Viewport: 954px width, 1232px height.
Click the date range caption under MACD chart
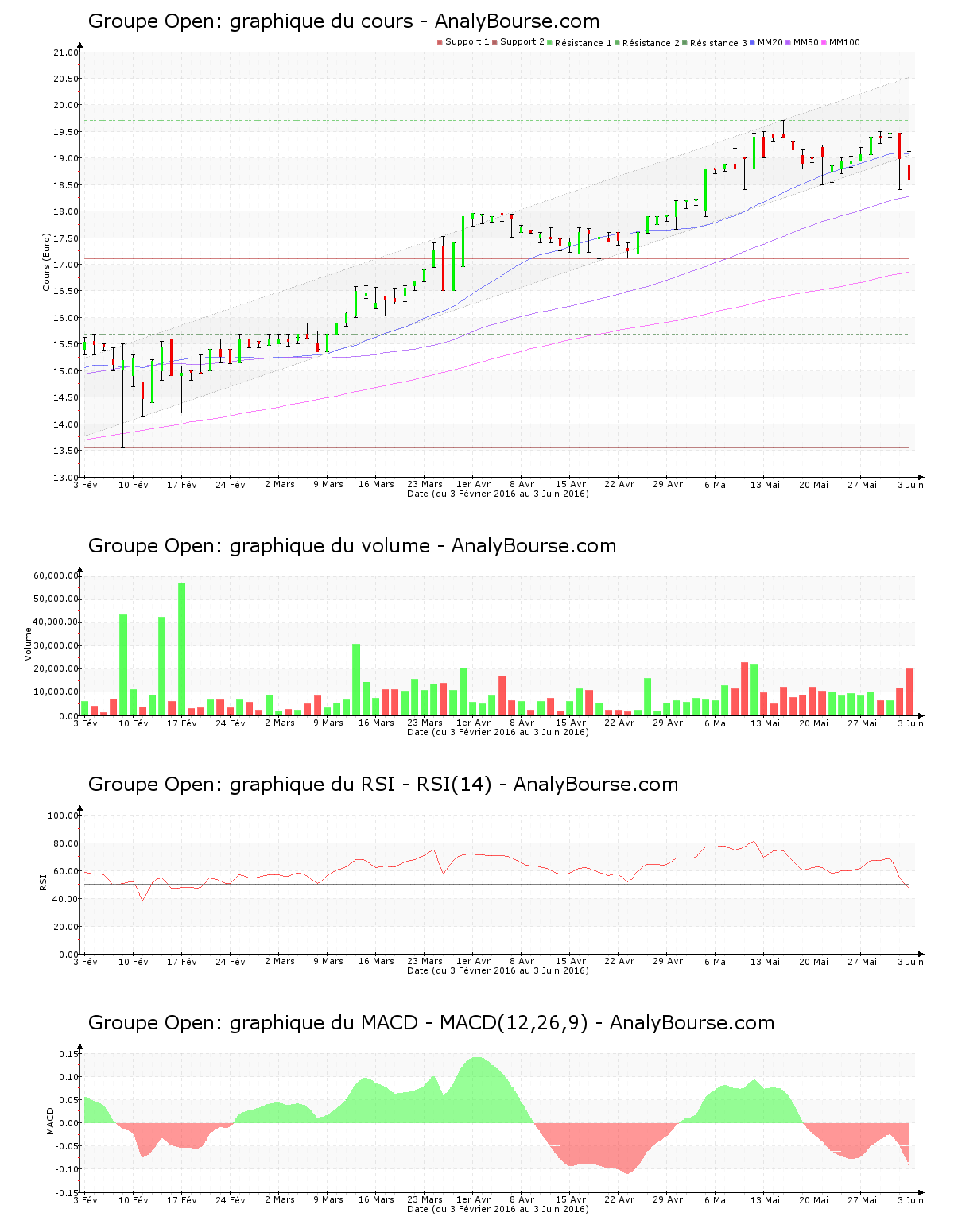[498, 1209]
